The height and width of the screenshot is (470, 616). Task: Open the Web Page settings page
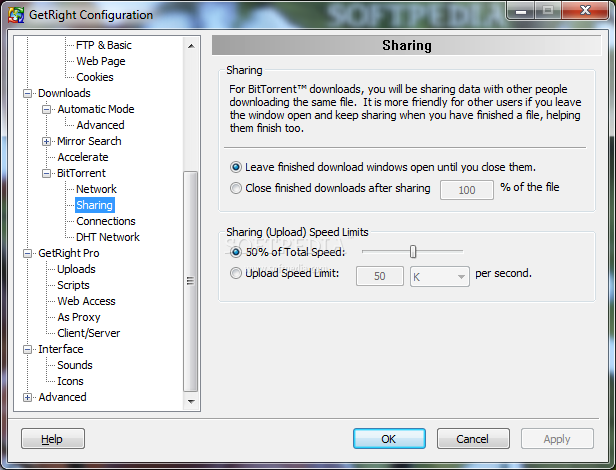101,61
